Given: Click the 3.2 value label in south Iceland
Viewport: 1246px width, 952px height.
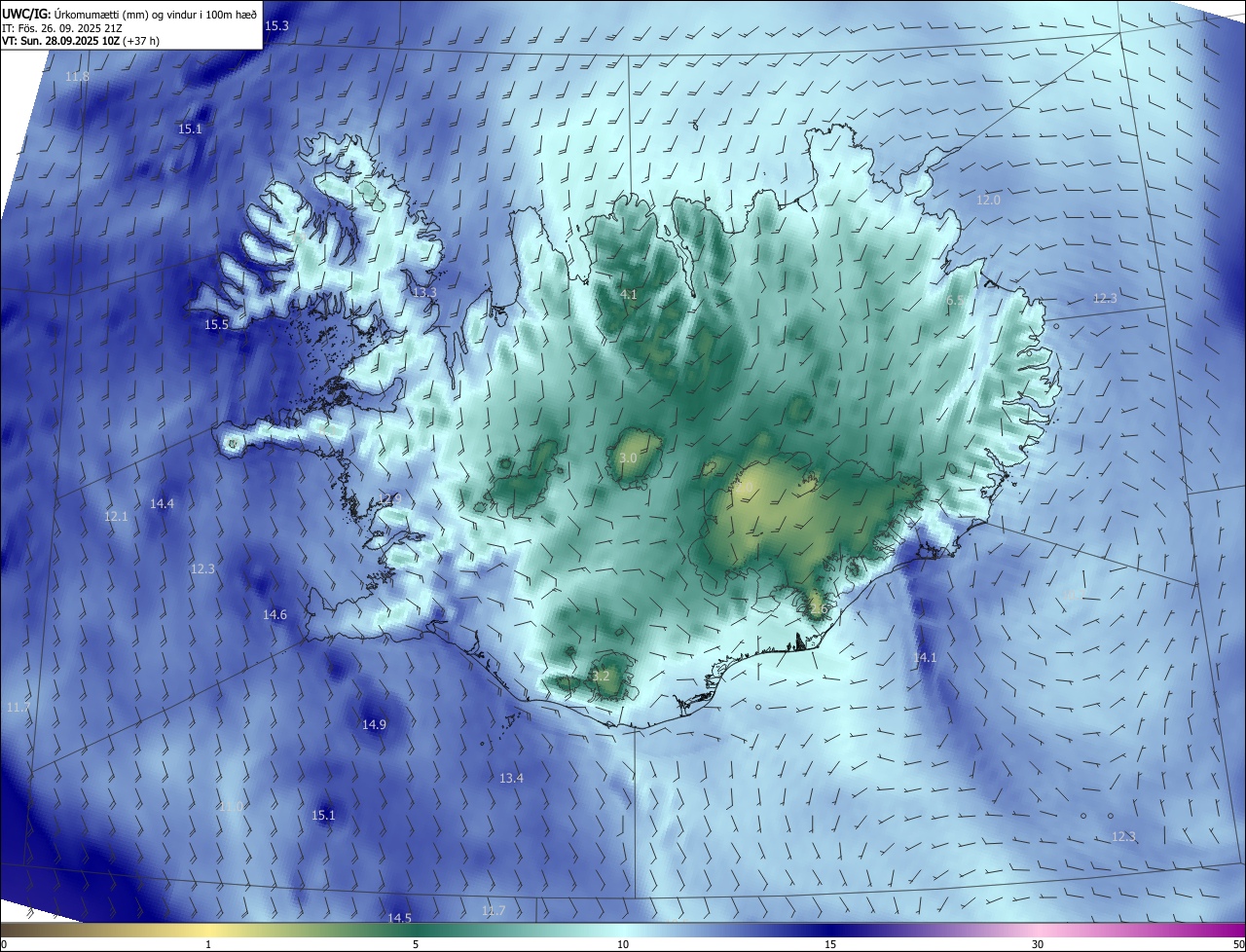Looking at the screenshot, I should (x=601, y=676).
